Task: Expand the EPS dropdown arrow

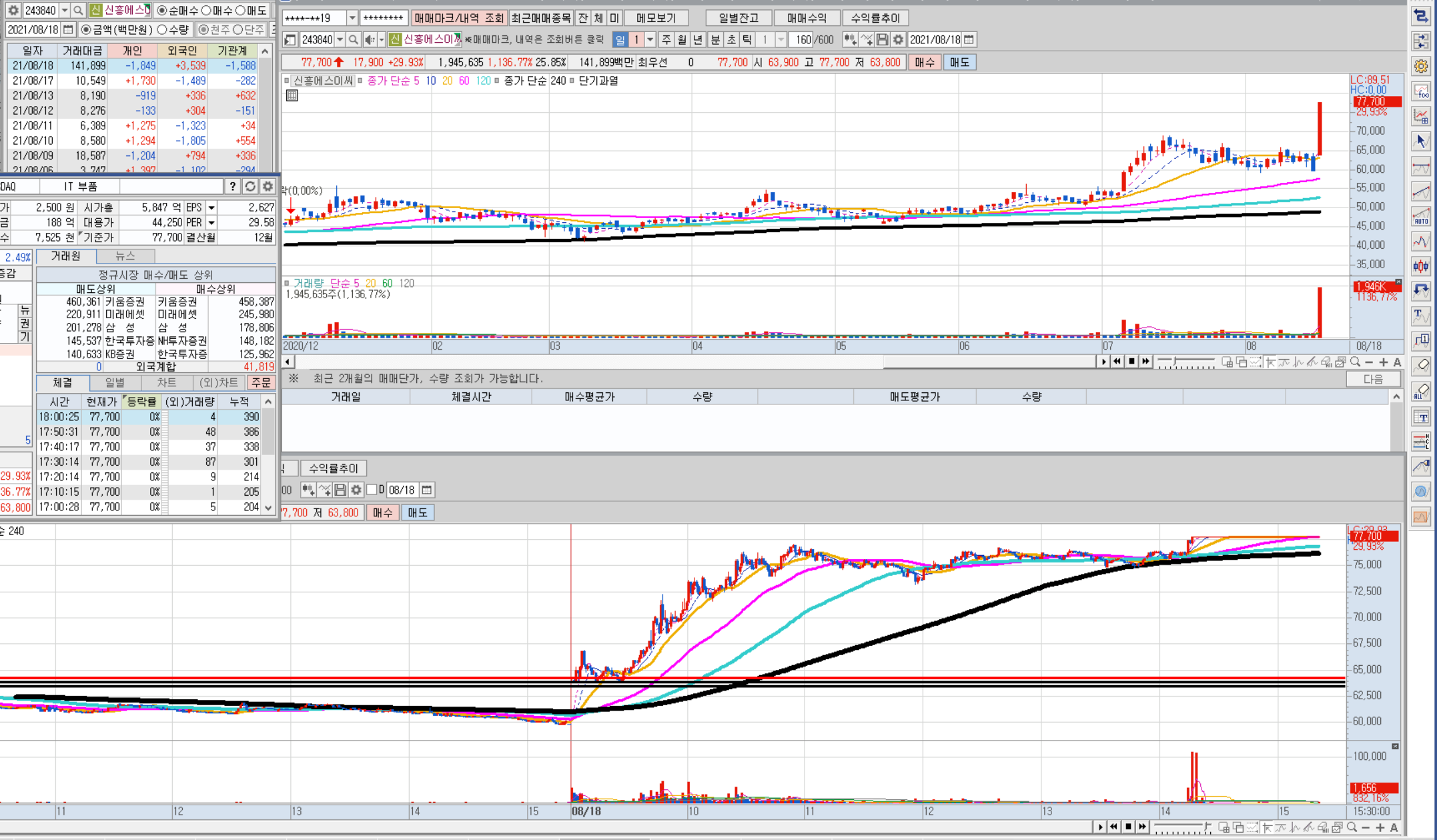Action: pyautogui.click(x=211, y=207)
